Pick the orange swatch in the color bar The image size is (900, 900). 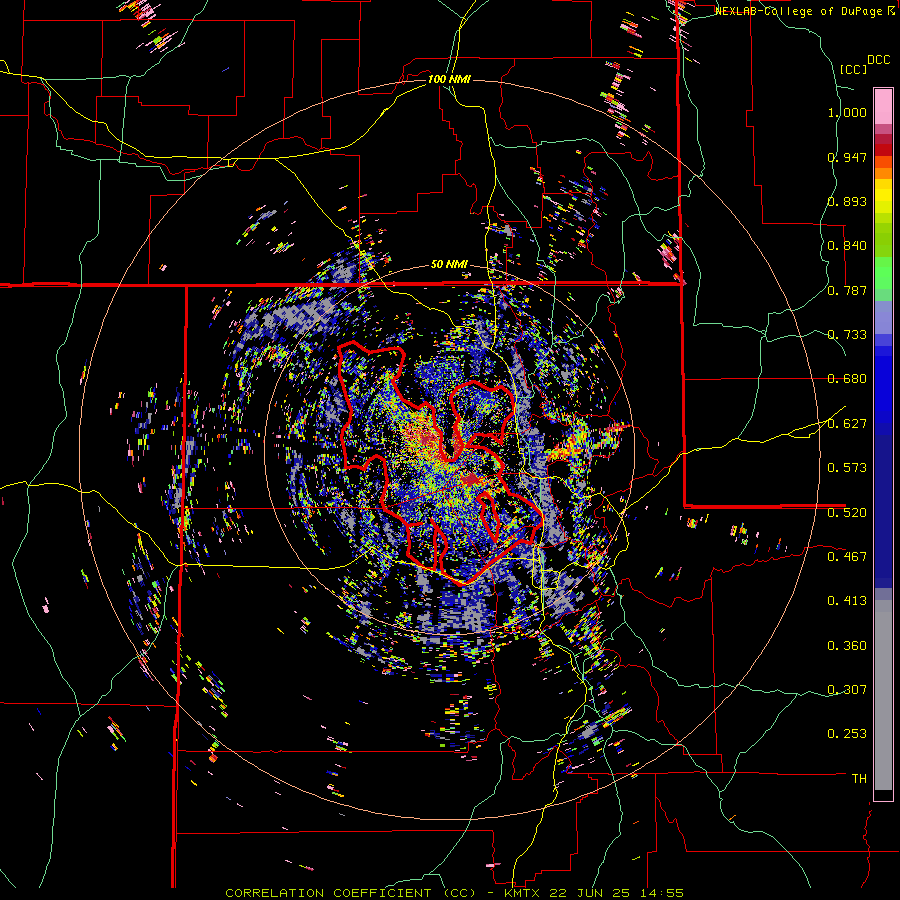tap(883, 173)
